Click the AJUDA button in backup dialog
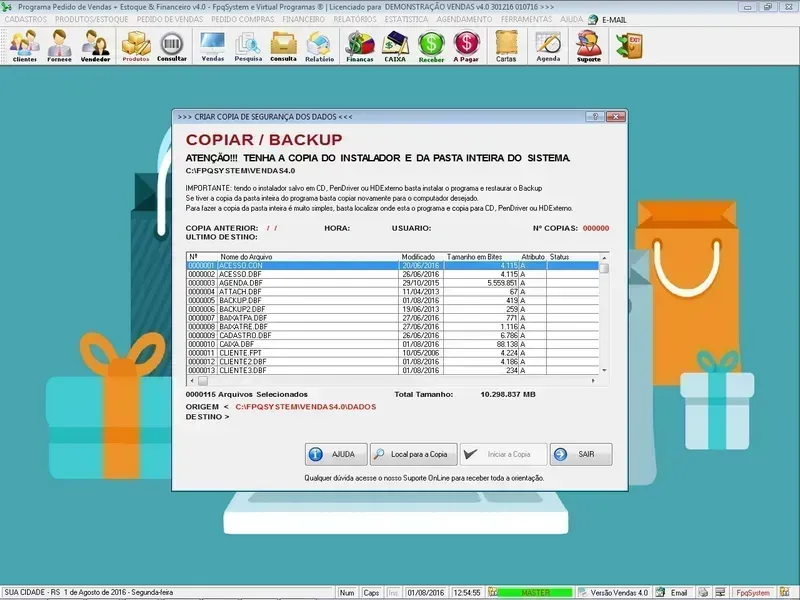Screen dimensions: 800x600 (335, 454)
